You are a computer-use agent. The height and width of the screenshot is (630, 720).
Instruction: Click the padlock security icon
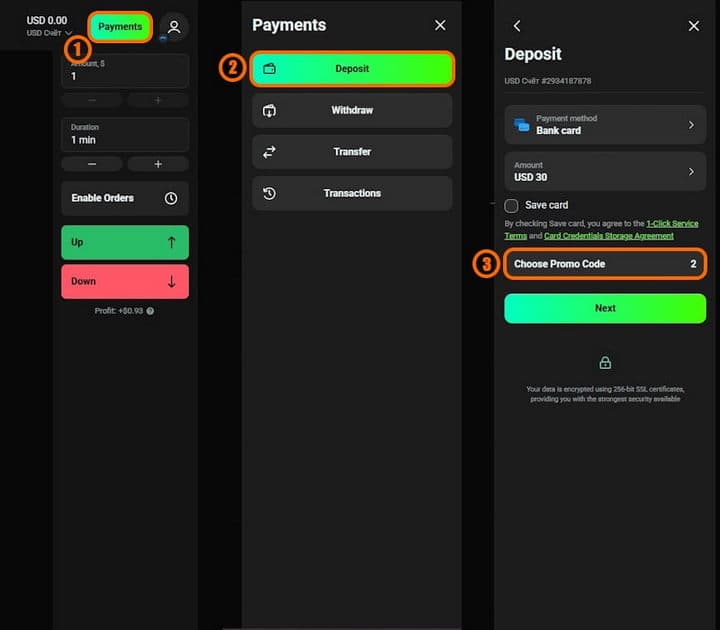pyautogui.click(x=605, y=363)
